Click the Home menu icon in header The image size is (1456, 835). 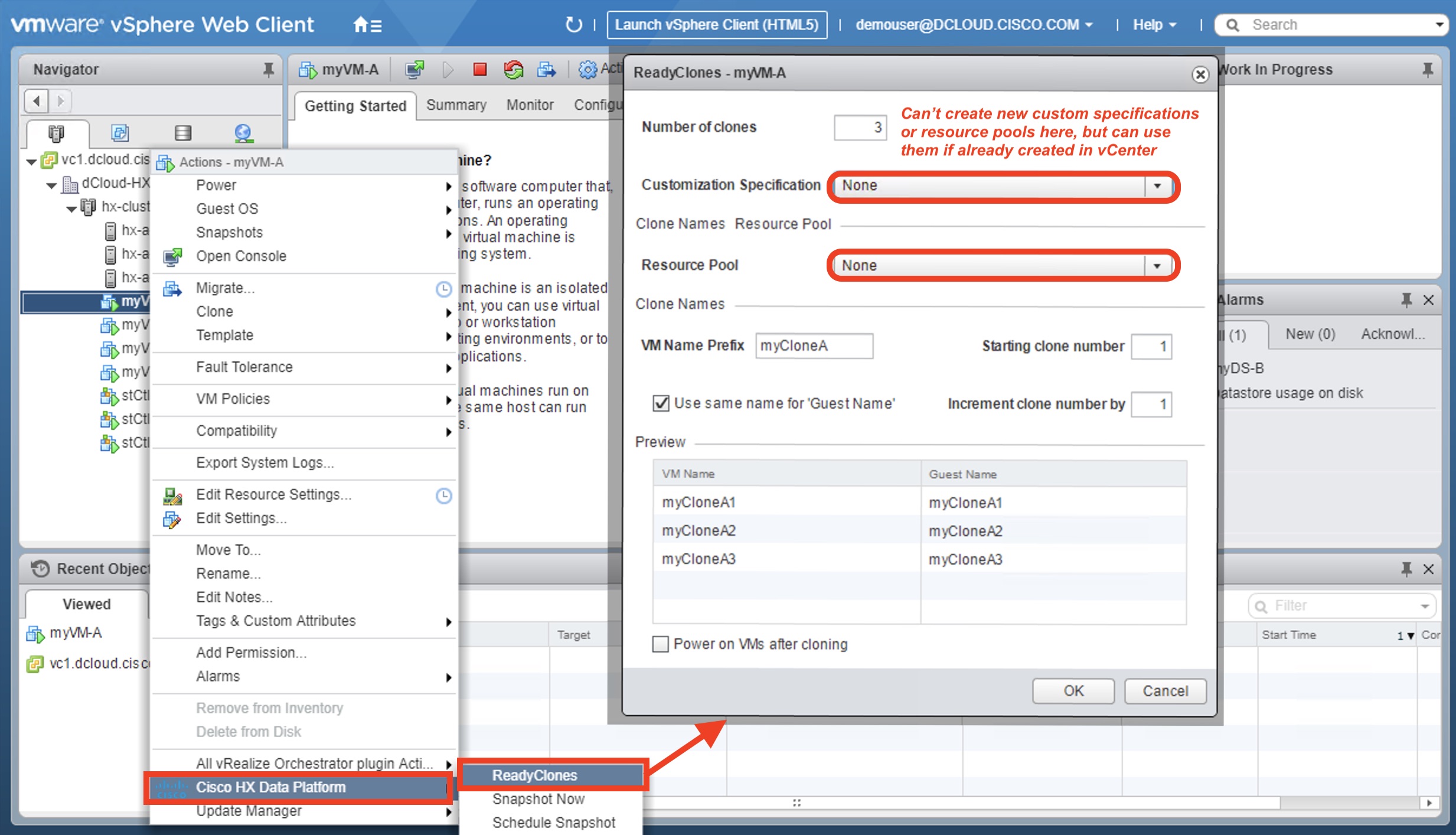click(367, 25)
